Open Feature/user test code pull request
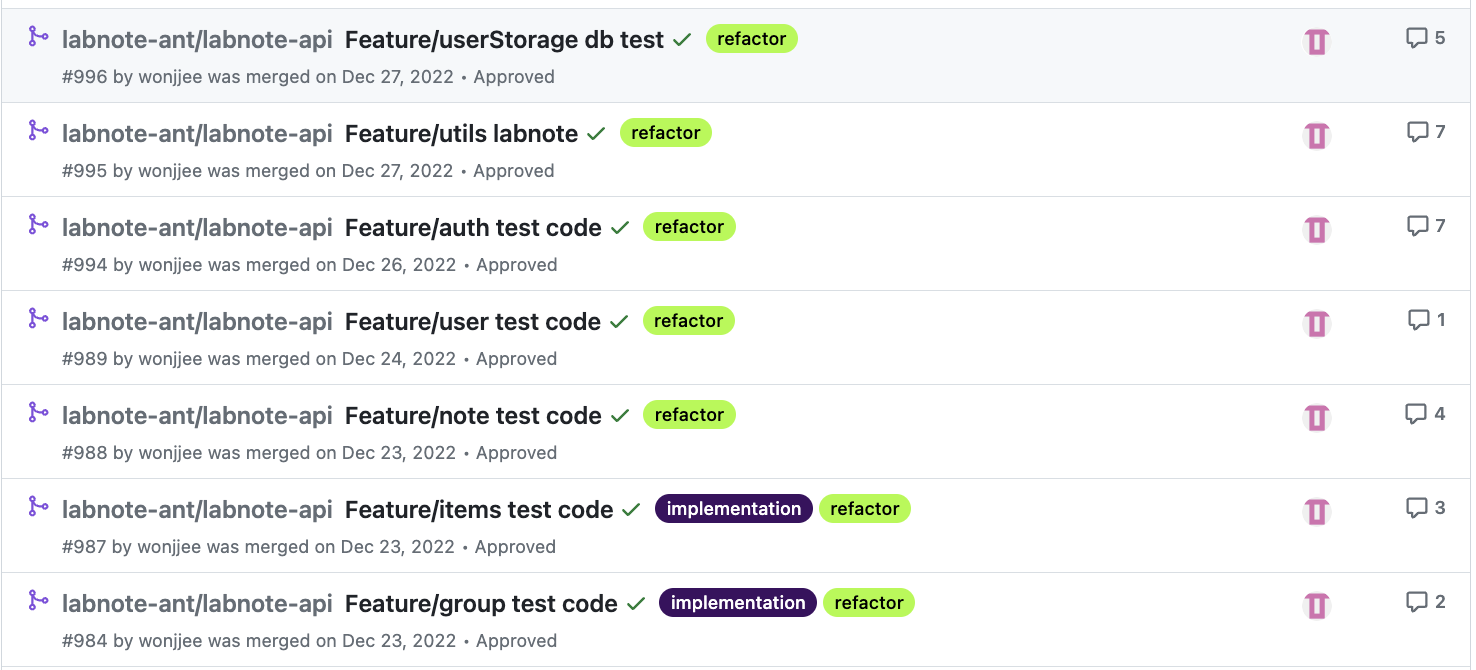This screenshot has height=670, width=1476. point(472,322)
